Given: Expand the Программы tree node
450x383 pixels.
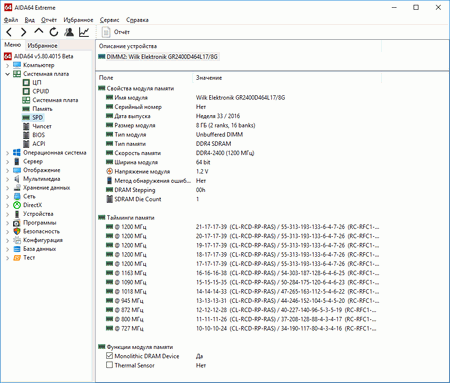Looking at the screenshot, I should [7, 223].
